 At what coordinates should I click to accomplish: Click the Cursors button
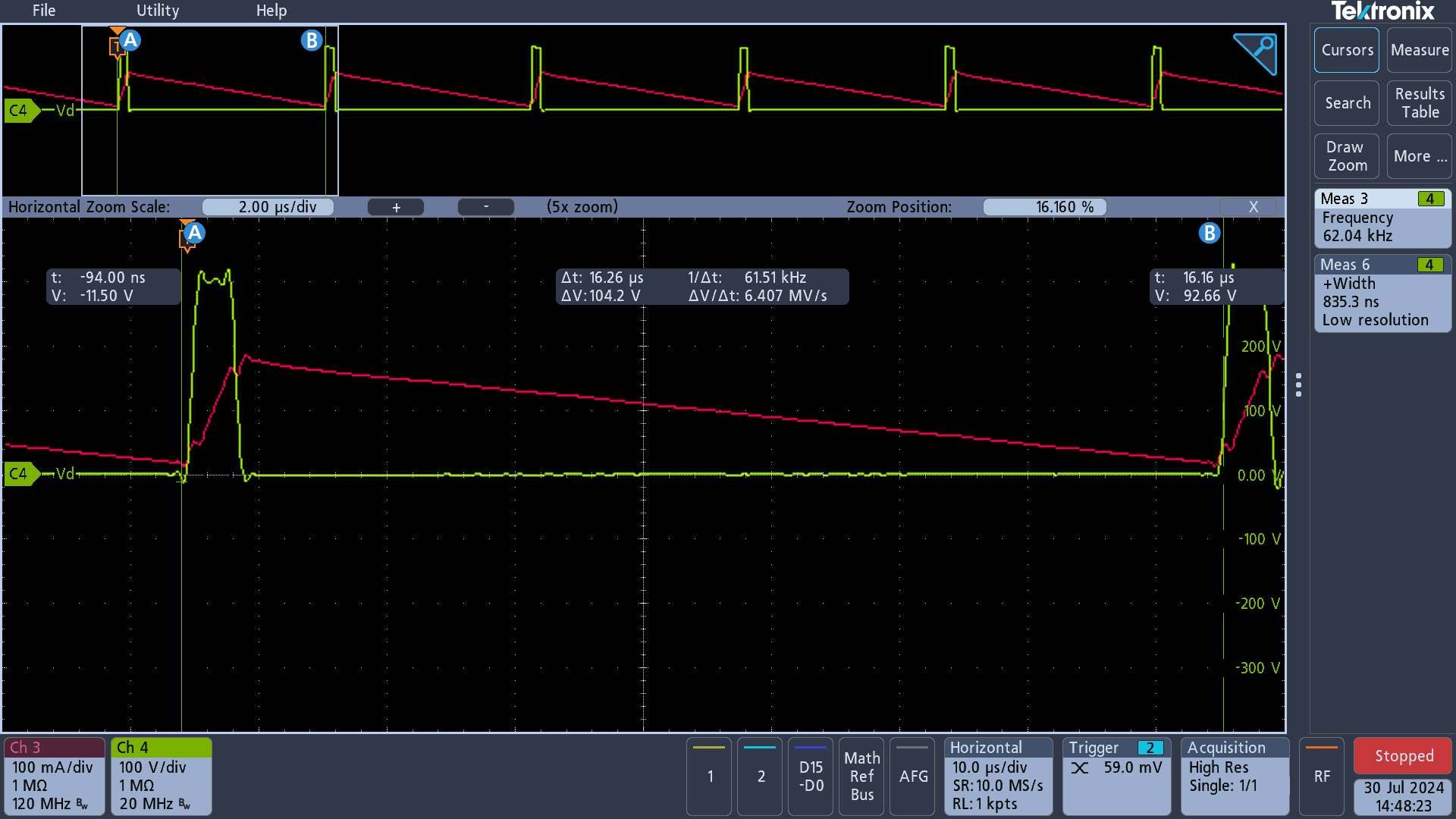(1347, 50)
